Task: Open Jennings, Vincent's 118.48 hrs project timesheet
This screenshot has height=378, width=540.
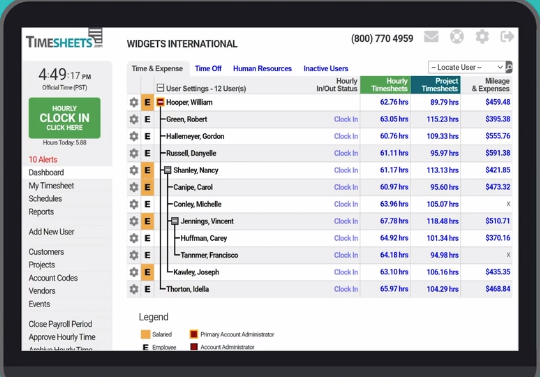Action: [x=443, y=221]
